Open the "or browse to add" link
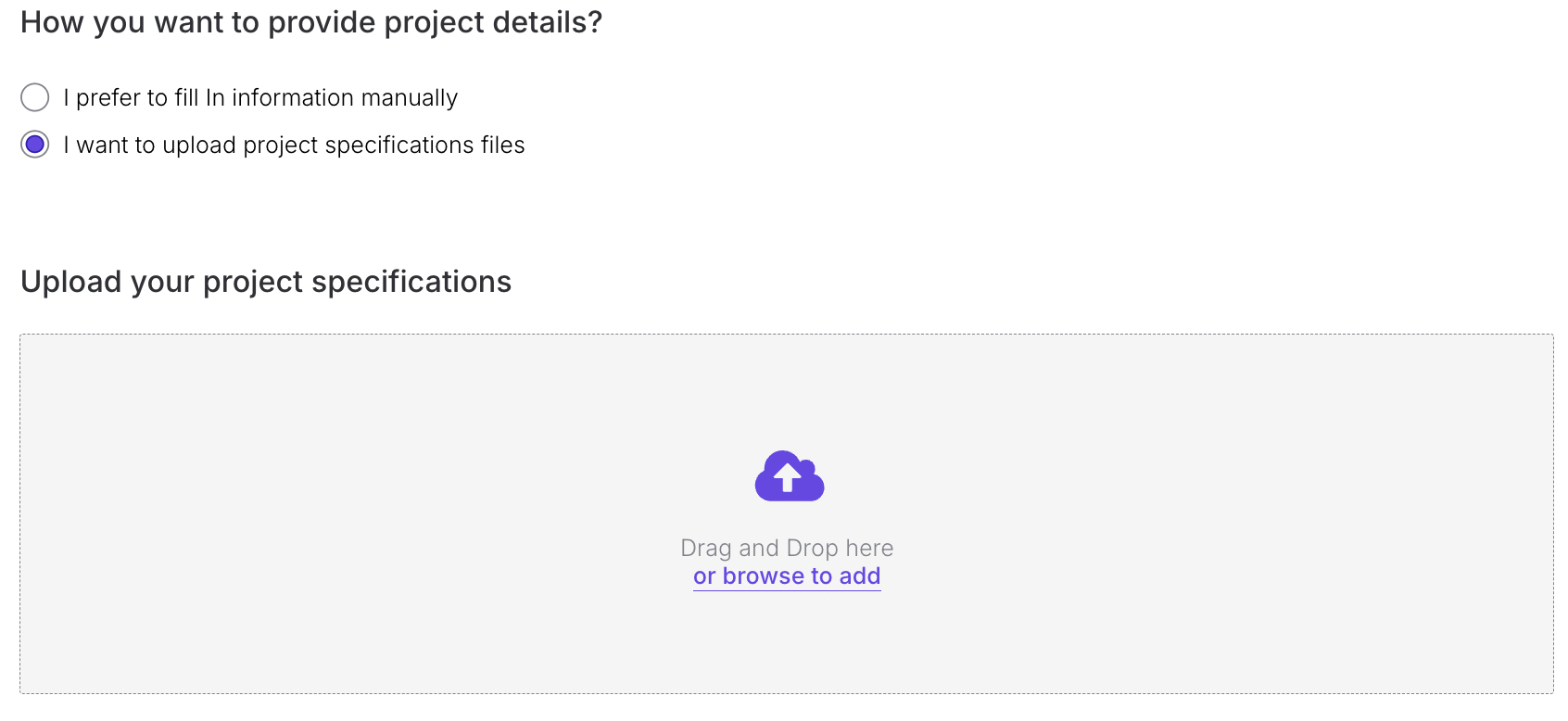The image size is (1568, 721). click(787, 576)
